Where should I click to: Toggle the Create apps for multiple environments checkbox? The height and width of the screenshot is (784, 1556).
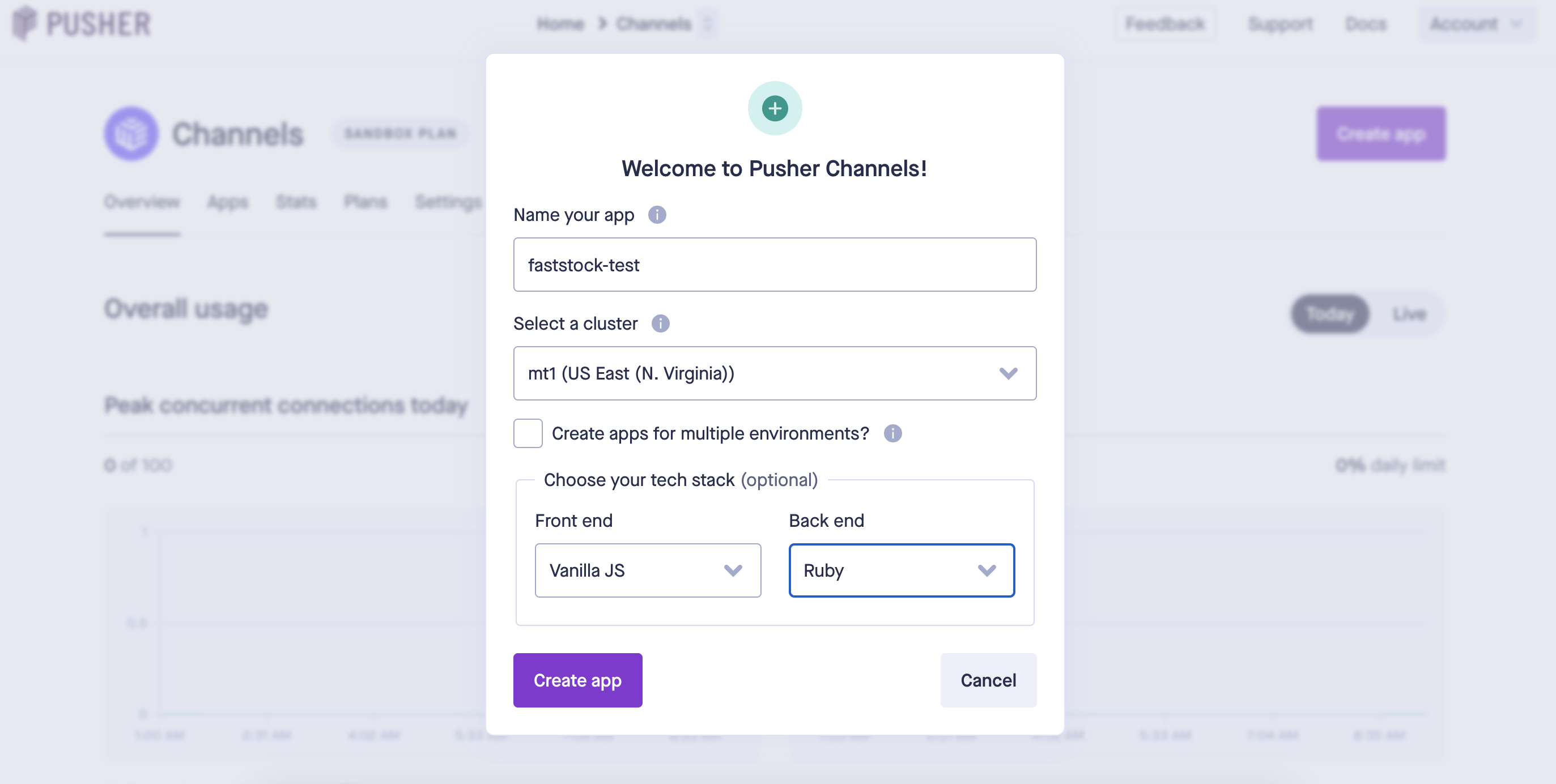pos(528,434)
